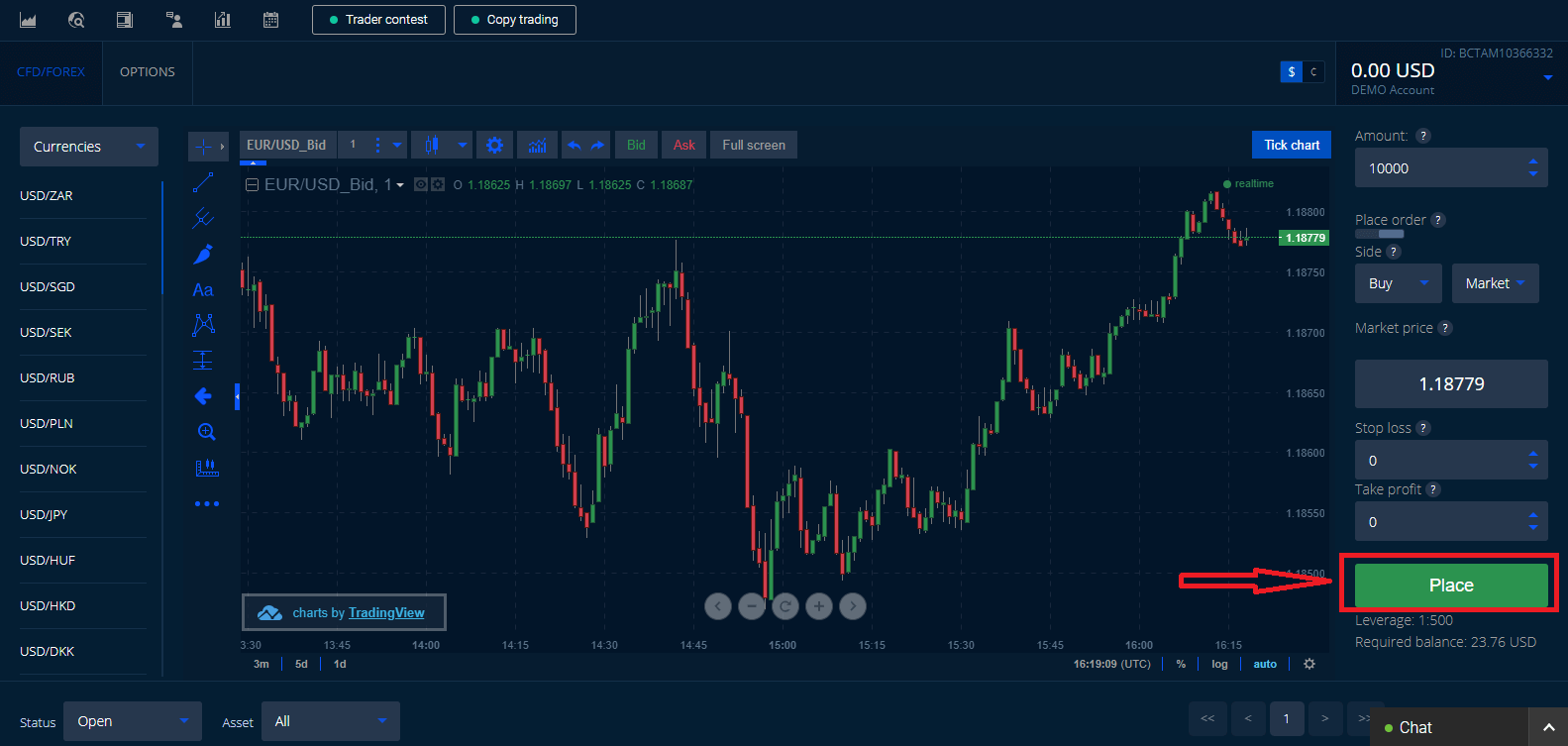1568x746 pixels.
Task: Zoom out chart with minus button
Action: pyautogui.click(x=752, y=605)
